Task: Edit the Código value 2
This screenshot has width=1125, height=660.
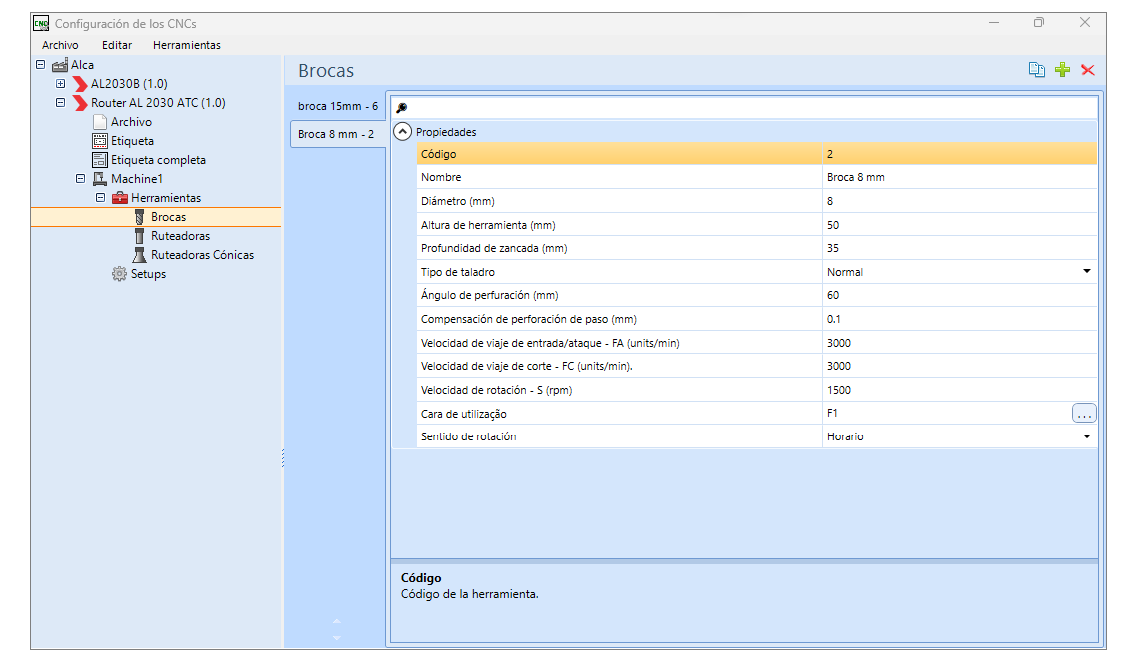Action: [959, 154]
